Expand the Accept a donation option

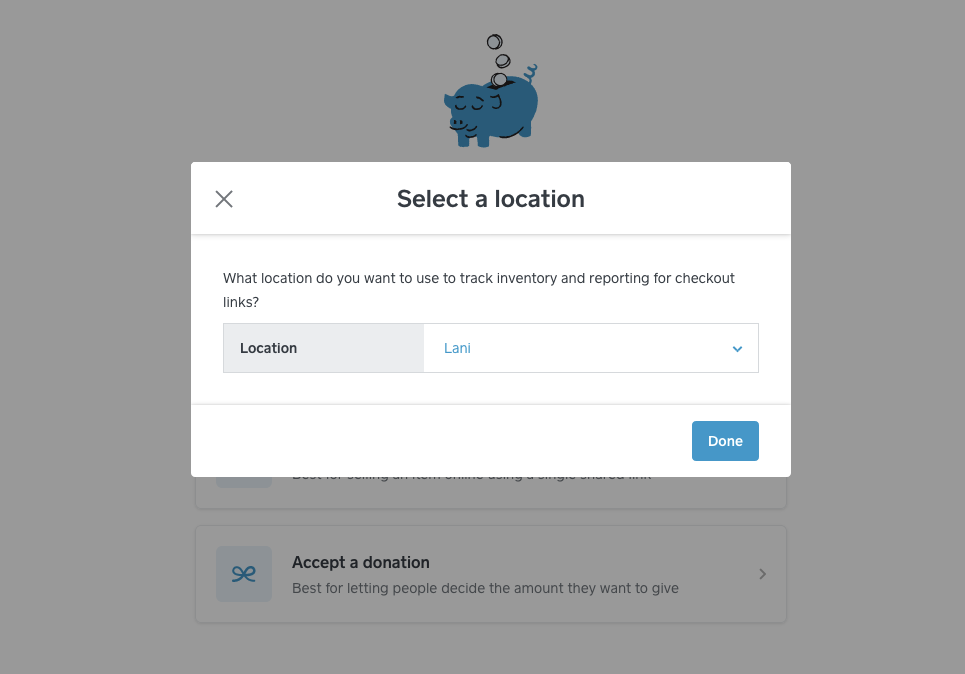pyautogui.click(x=490, y=573)
